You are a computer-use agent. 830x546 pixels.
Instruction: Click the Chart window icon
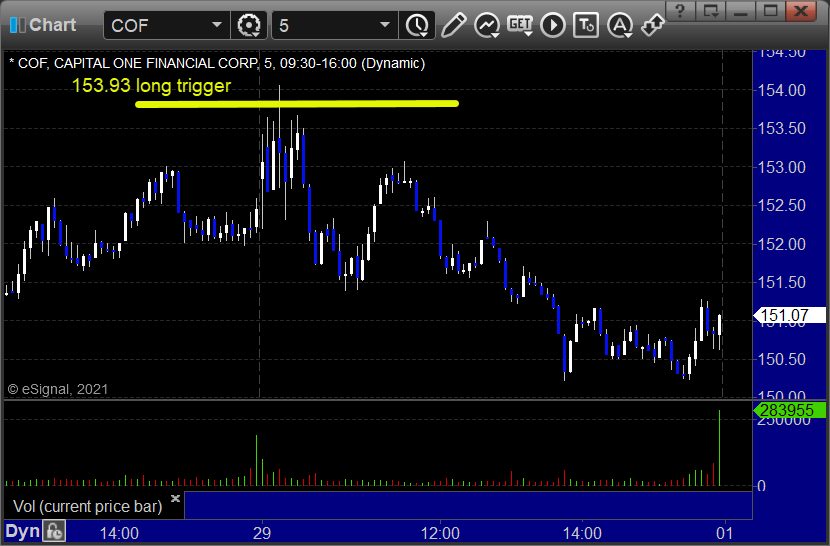pos(17,25)
